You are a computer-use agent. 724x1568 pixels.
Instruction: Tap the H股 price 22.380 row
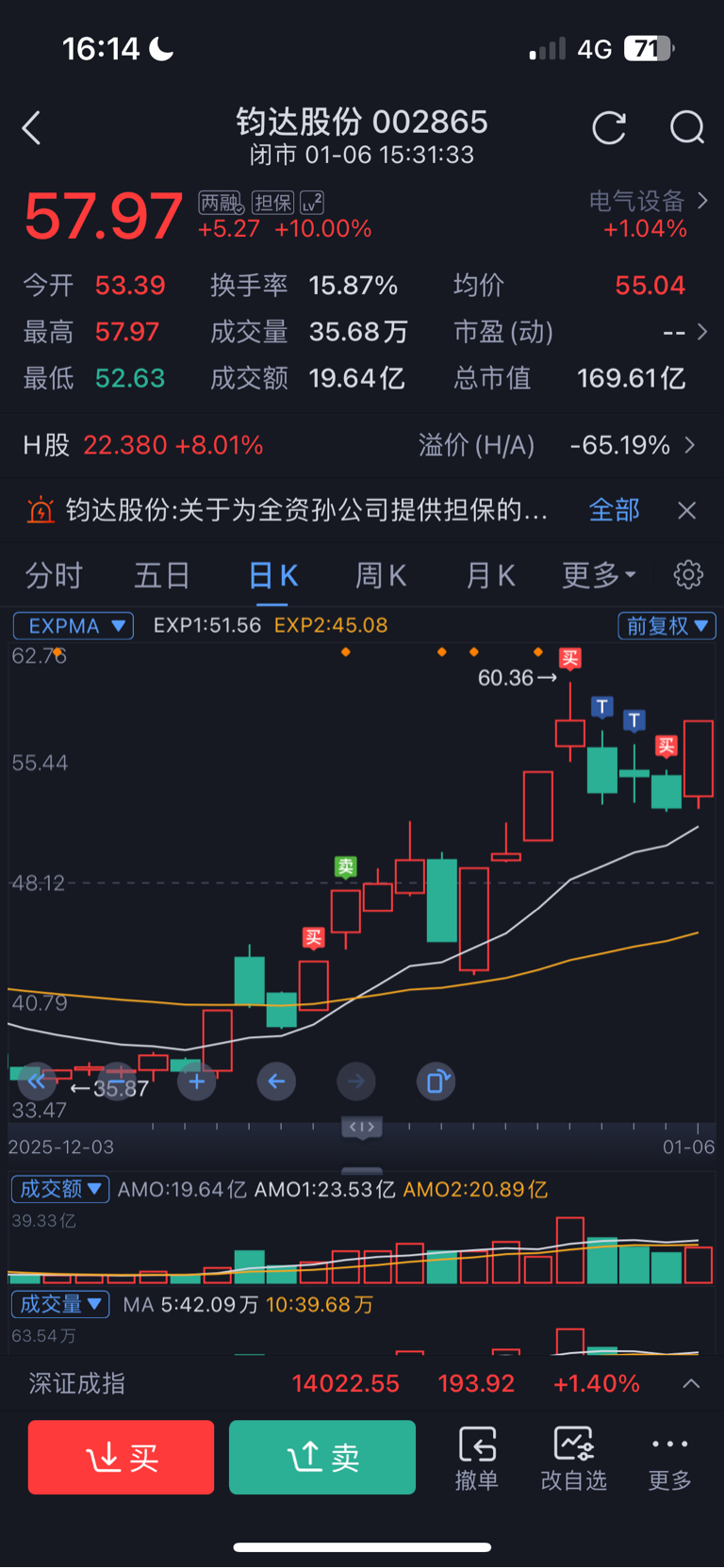tap(143, 445)
